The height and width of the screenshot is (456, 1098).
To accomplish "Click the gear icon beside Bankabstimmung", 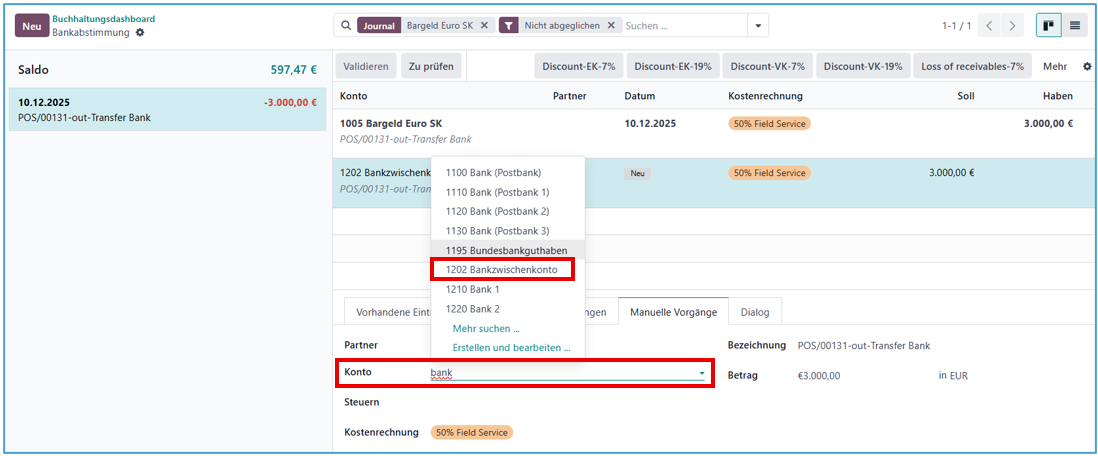I will pyautogui.click(x=140, y=33).
